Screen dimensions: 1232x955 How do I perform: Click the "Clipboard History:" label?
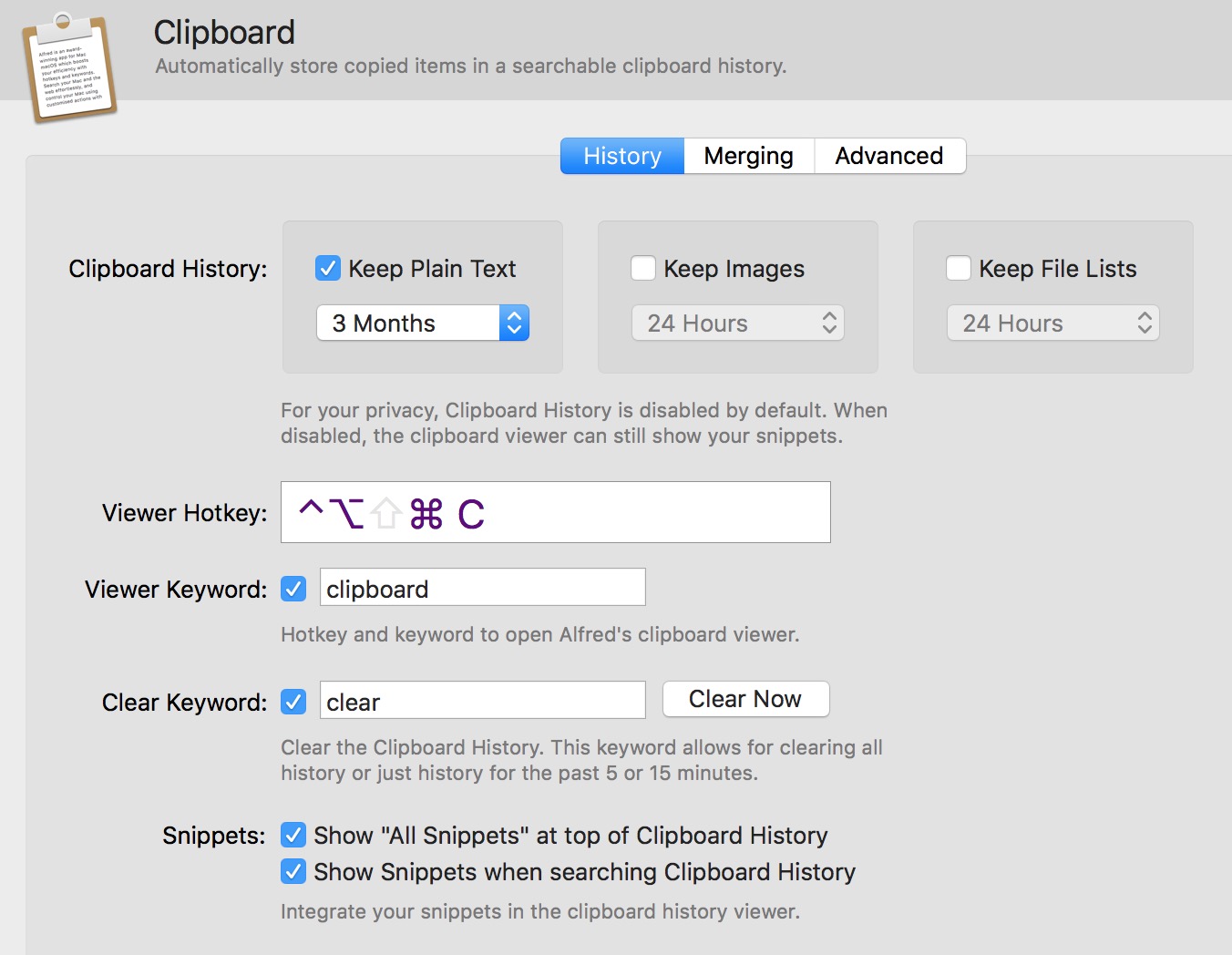(168, 269)
